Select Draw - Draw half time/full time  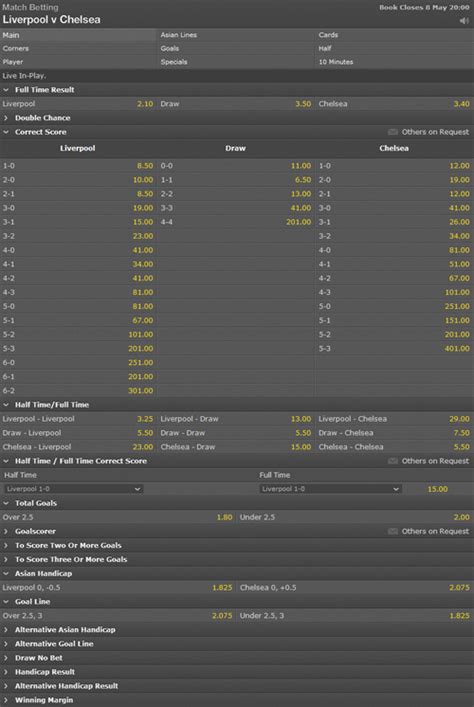point(236,433)
